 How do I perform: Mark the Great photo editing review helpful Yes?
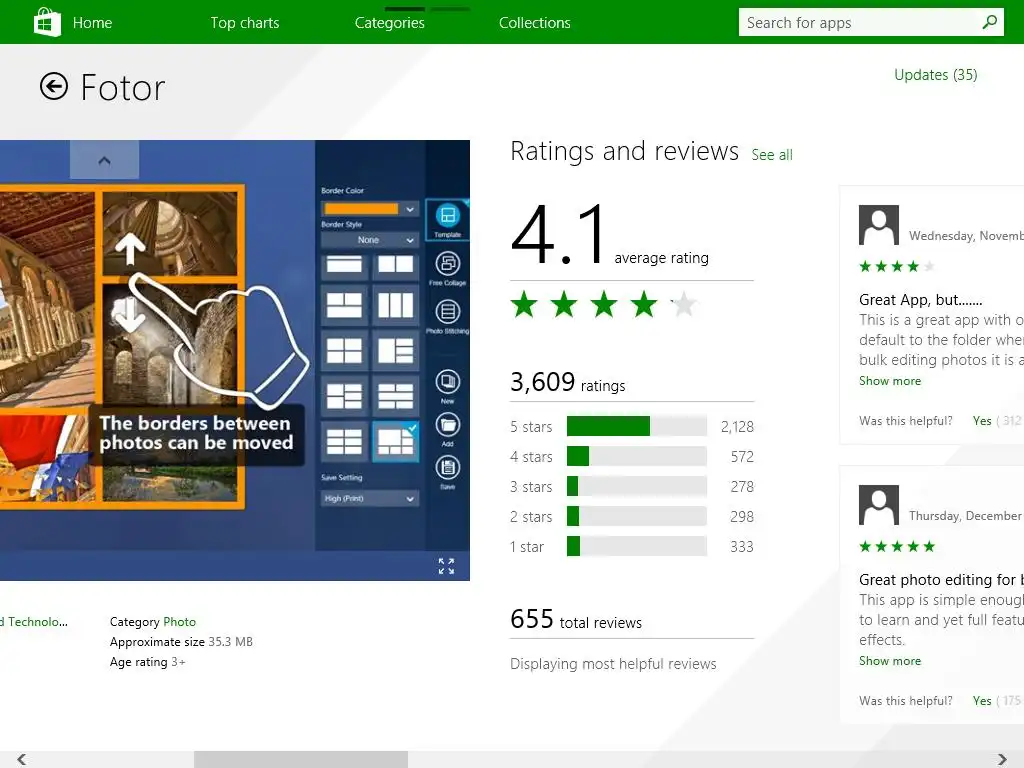pyautogui.click(x=982, y=701)
